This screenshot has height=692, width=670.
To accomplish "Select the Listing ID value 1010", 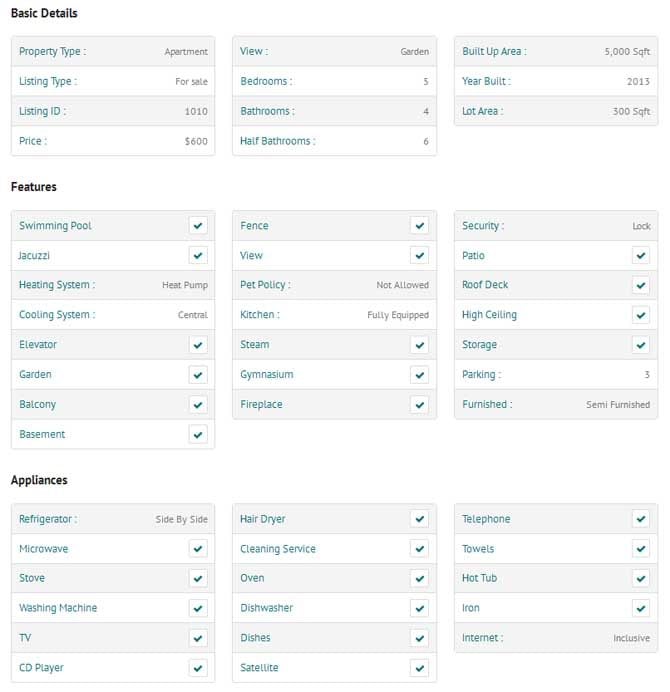I will pyautogui.click(x=196, y=112).
